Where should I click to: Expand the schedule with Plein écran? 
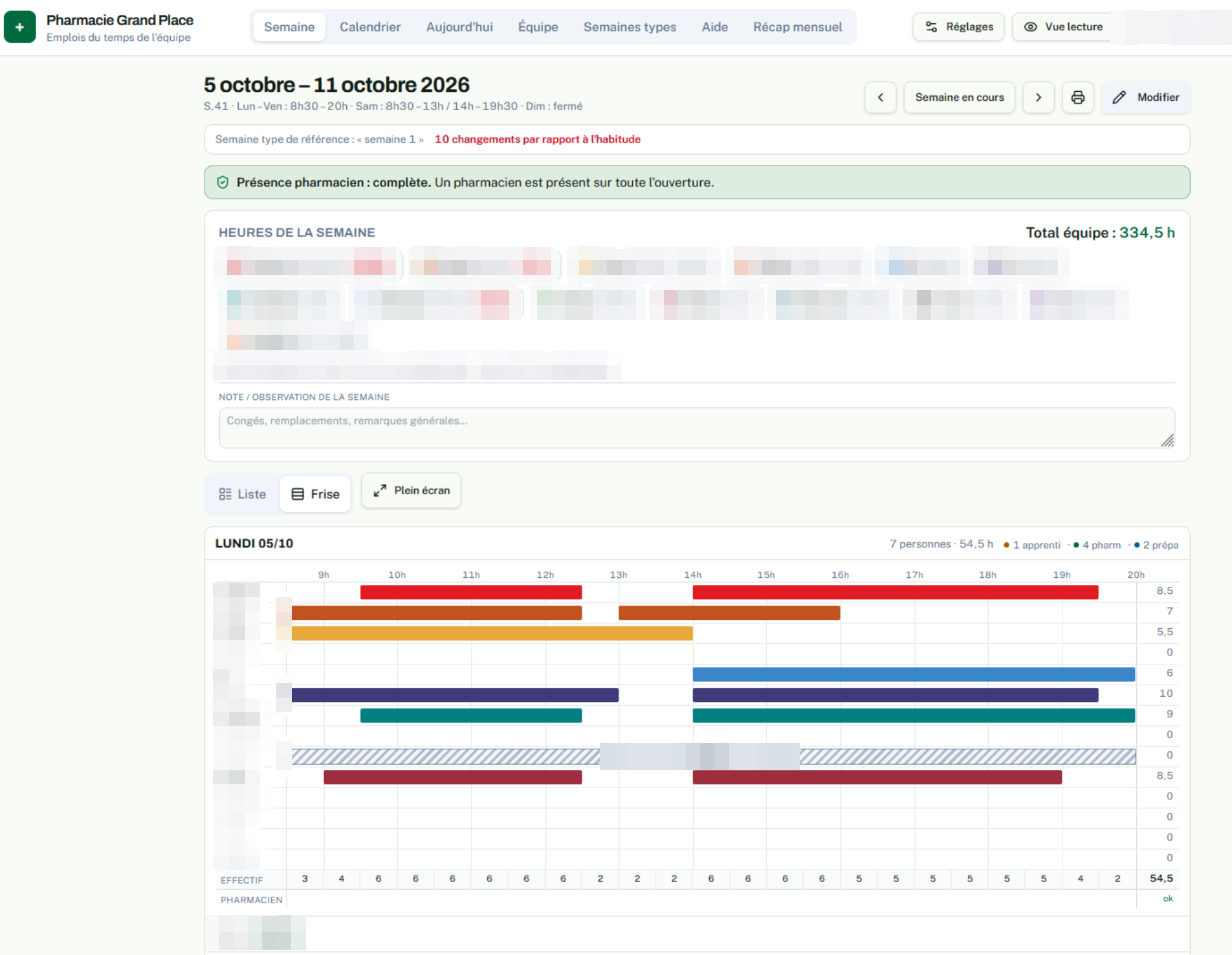pos(411,491)
